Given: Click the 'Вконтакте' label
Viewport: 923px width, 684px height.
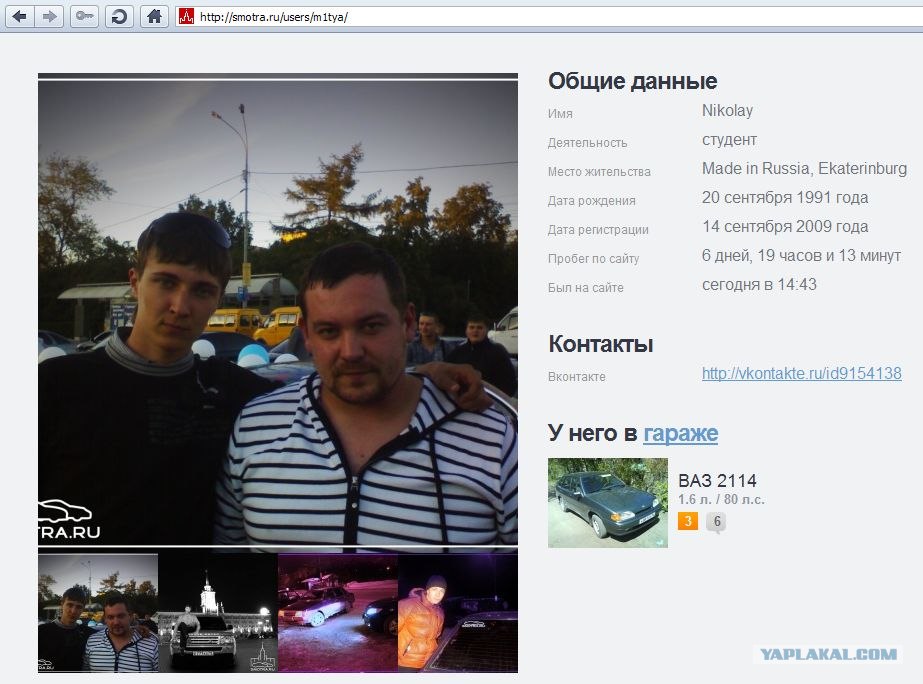Looking at the screenshot, I should pyautogui.click(x=576, y=377).
